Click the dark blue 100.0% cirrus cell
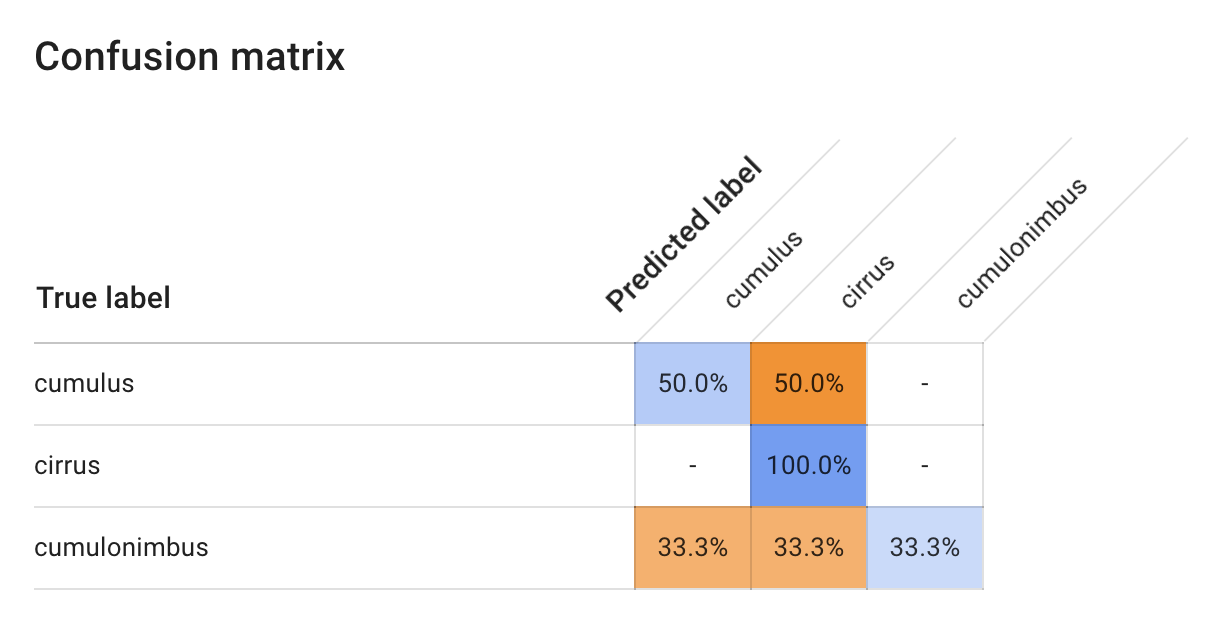 click(x=809, y=466)
